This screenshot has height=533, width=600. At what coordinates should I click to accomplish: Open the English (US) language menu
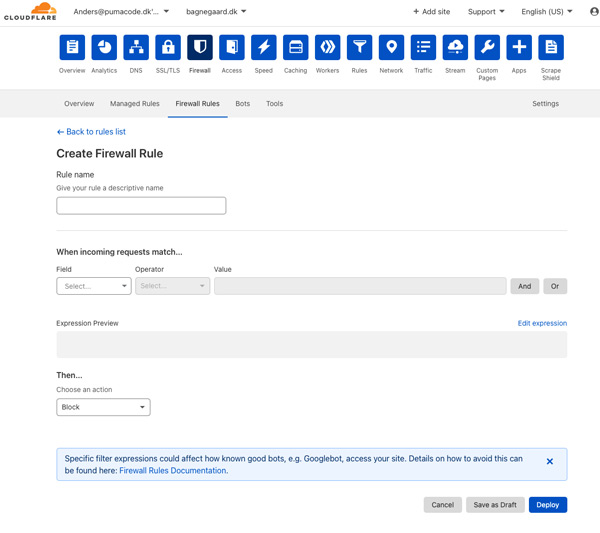point(546,12)
